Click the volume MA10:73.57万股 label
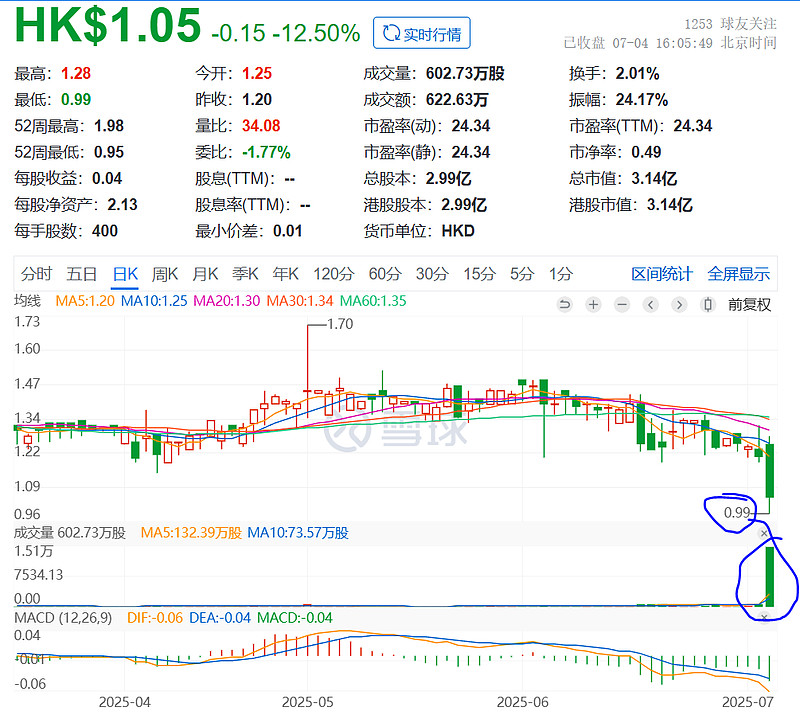Image resolution: width=800 pixels, height=723 pixels. (298, 533)
